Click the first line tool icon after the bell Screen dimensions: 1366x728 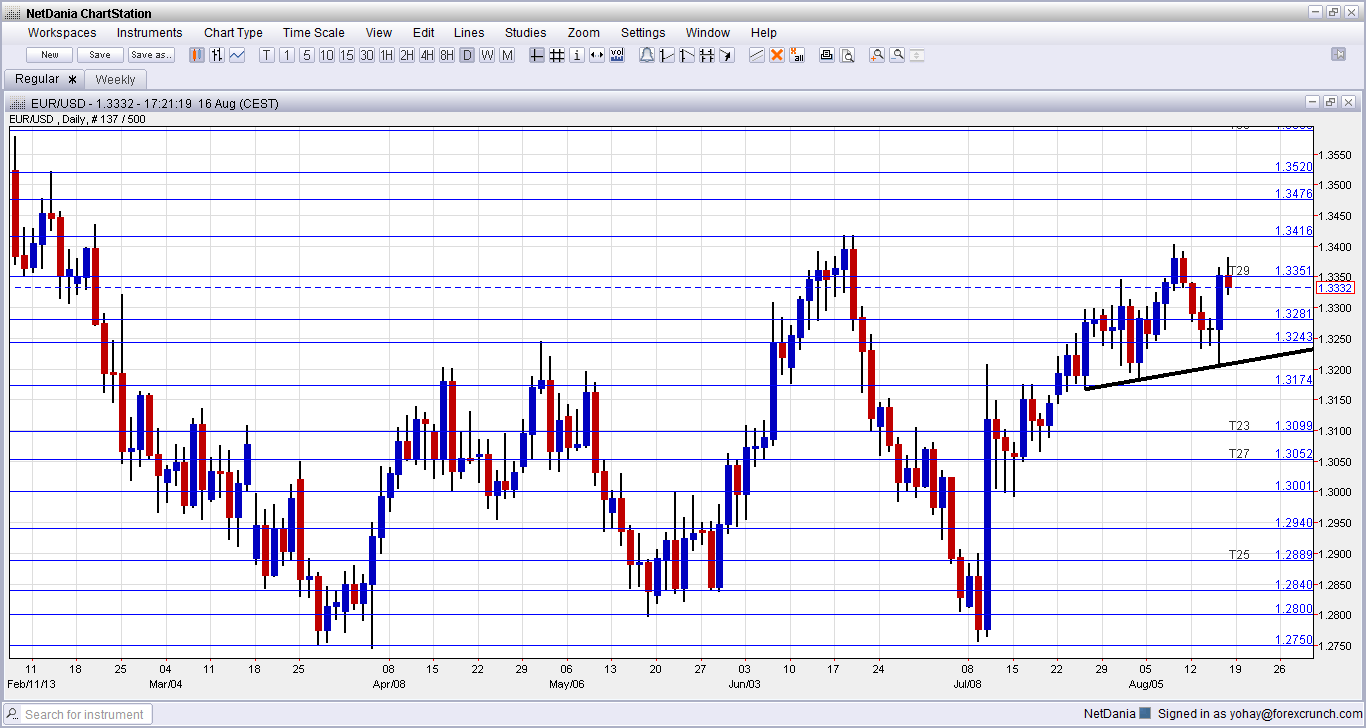click(667, 55)
